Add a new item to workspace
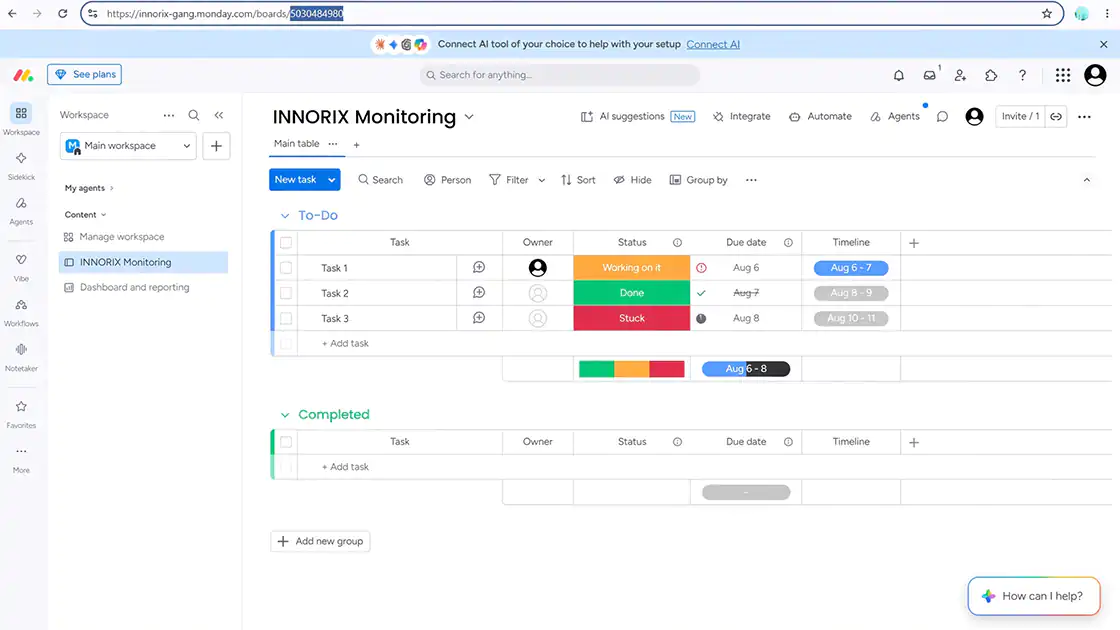This screenshot has height=630, width=1120. click(x=216, y=146)
